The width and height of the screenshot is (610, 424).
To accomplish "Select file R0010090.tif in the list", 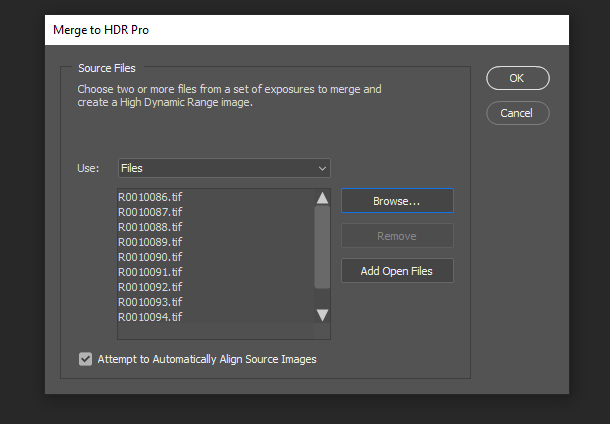I will [150, 257].
